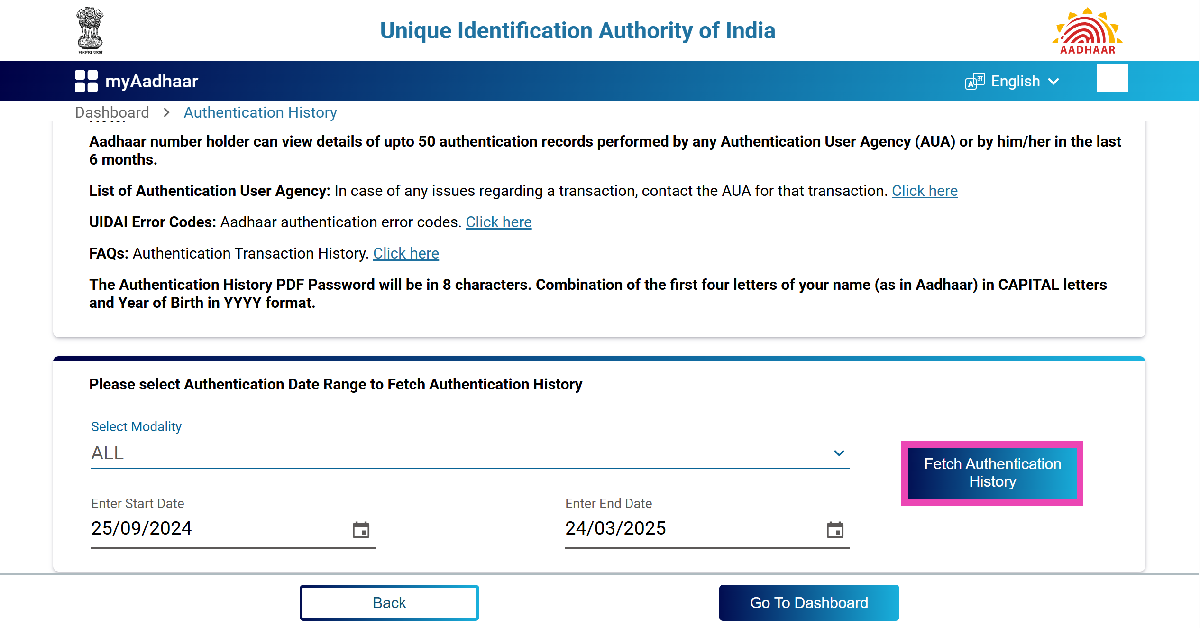
Task: Open FAQs Click here link
Action: [406, 254]
